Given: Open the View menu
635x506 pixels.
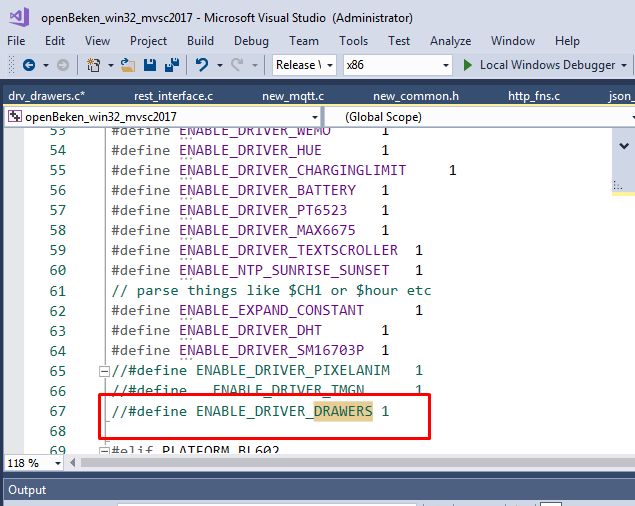Looking at the screenshot, I should (x=97, y=41).
